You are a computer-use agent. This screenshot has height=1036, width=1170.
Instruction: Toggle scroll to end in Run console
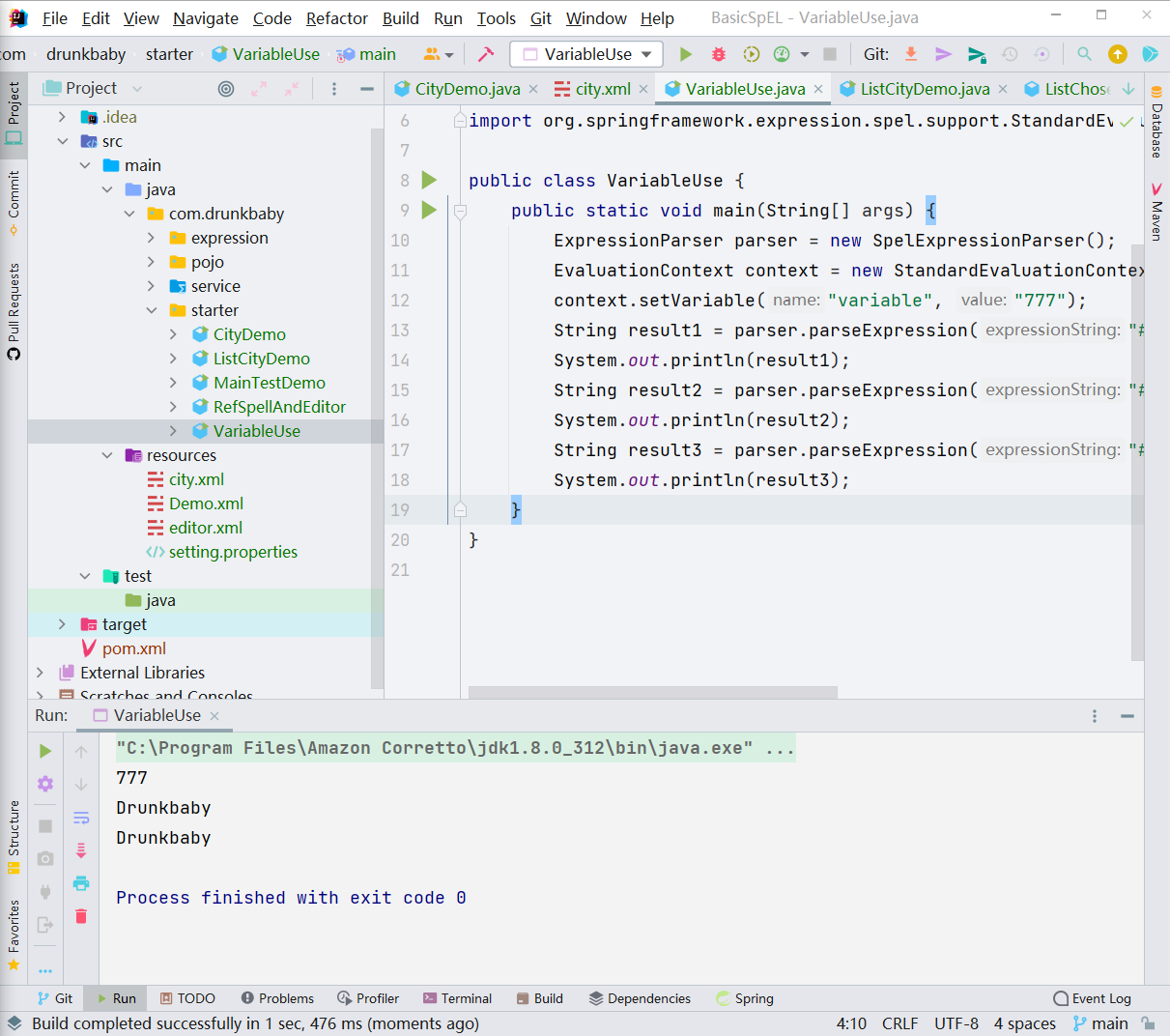coord(81,850)
